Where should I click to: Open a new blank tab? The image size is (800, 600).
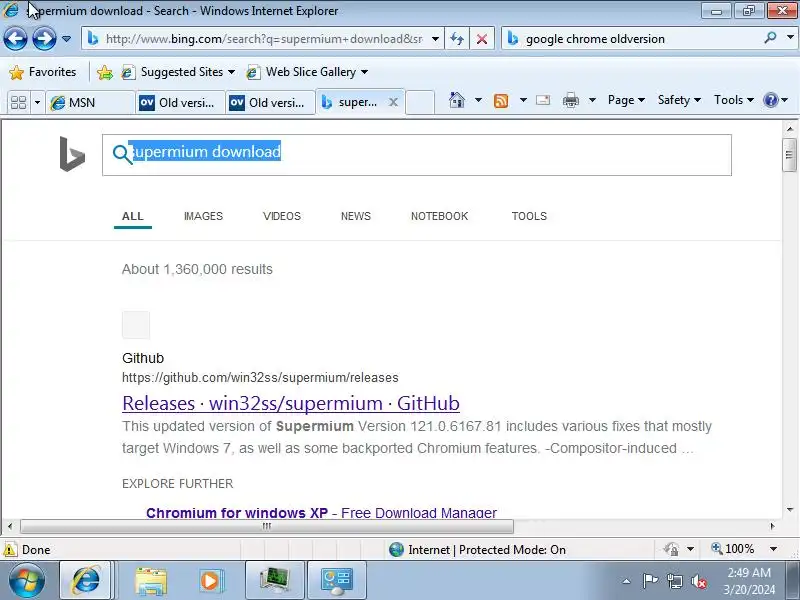[420, 103]
